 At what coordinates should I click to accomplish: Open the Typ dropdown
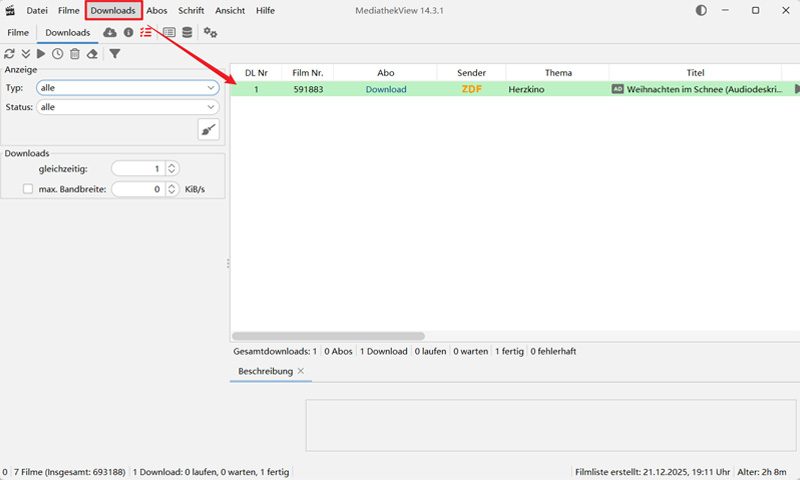(x=127, y=88)
